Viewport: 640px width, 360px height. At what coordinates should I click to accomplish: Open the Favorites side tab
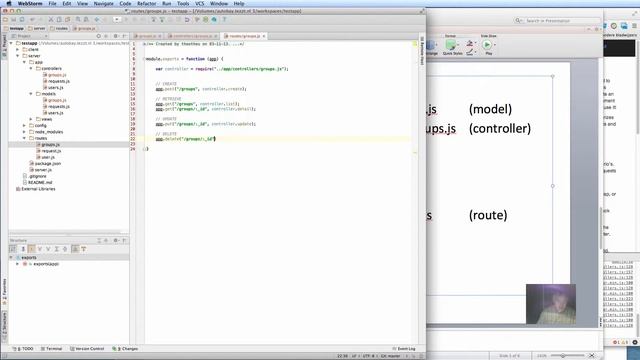pyautogui.click(x=4, y=292)
